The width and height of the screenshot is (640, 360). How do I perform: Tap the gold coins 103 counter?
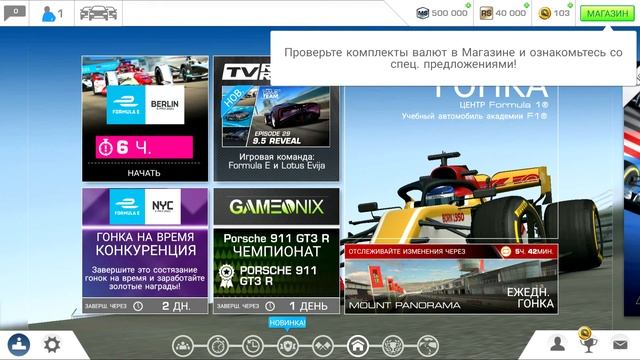pos(554,13)
